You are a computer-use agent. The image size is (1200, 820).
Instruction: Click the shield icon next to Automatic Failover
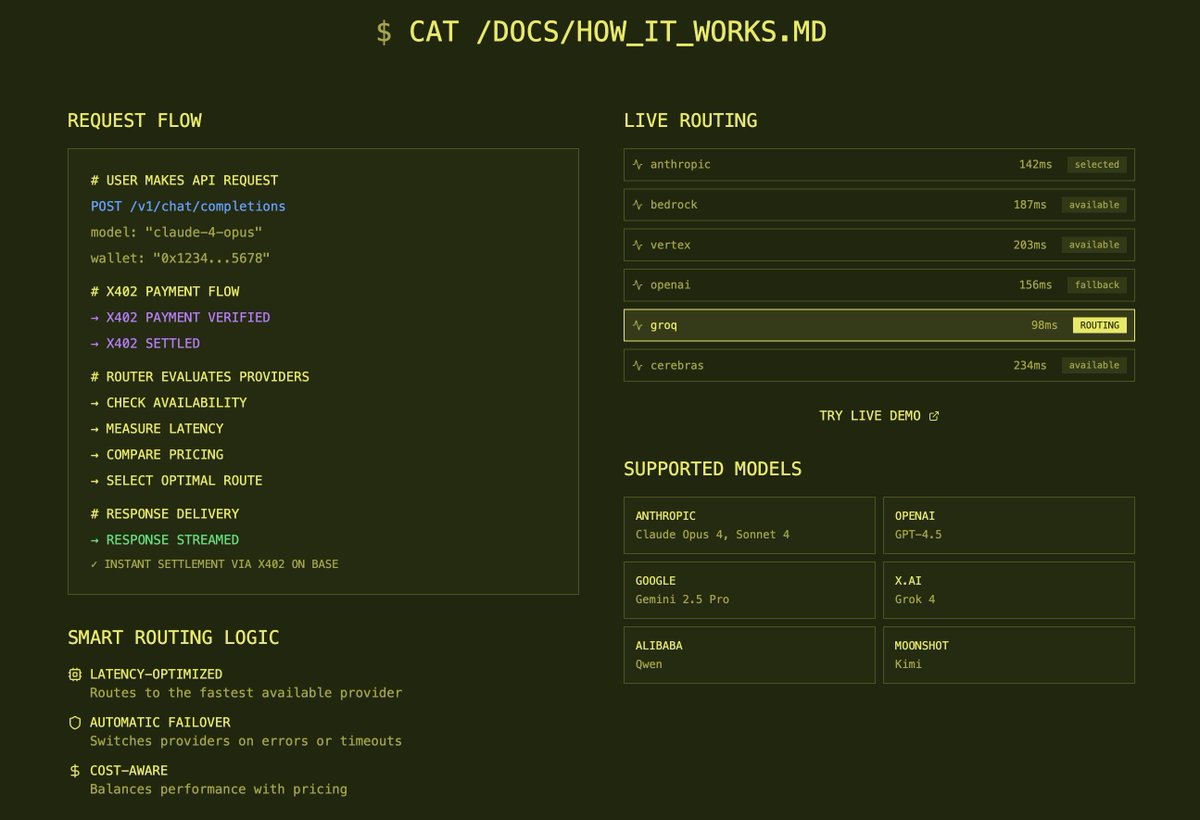[x=75, y=722]
